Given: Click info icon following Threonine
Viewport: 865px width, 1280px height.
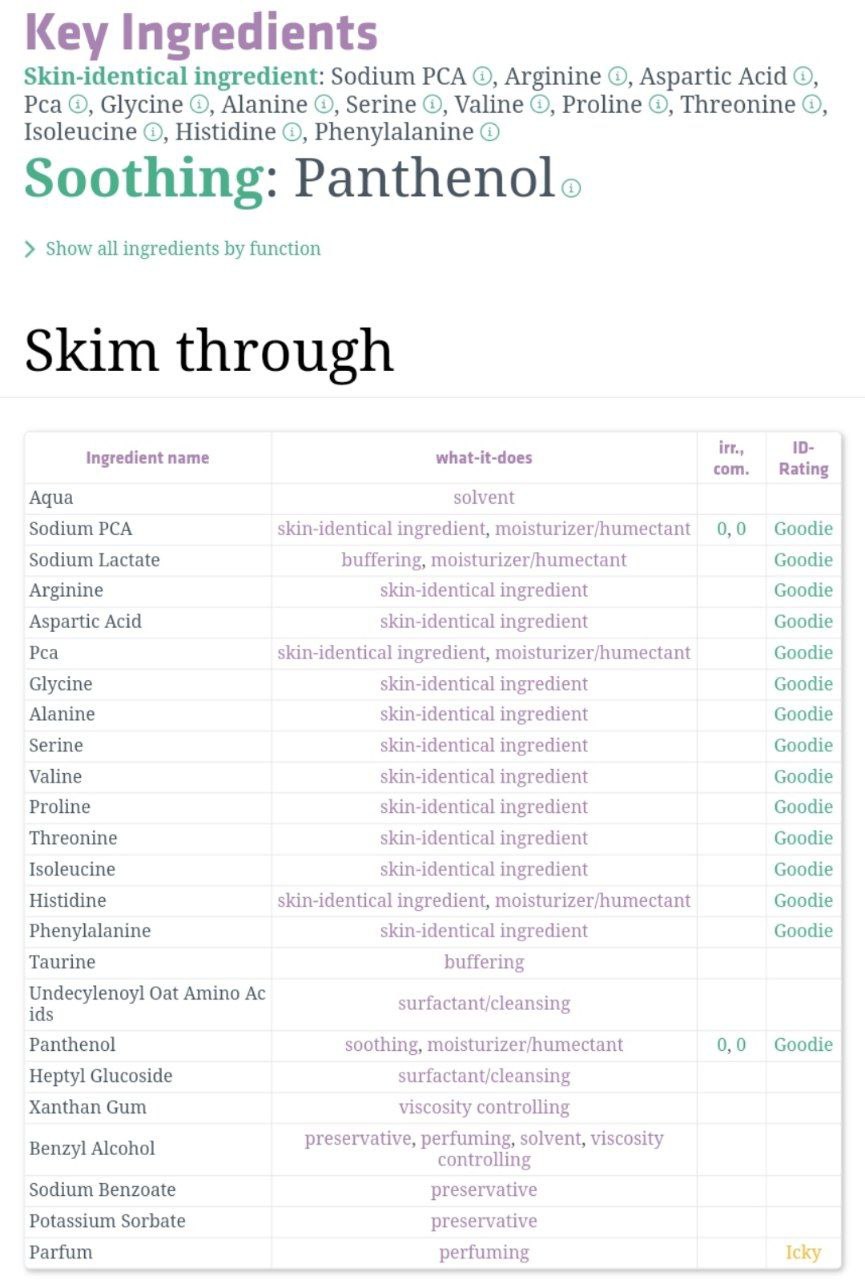Looking at the screenshot, I should pos(812,105).
